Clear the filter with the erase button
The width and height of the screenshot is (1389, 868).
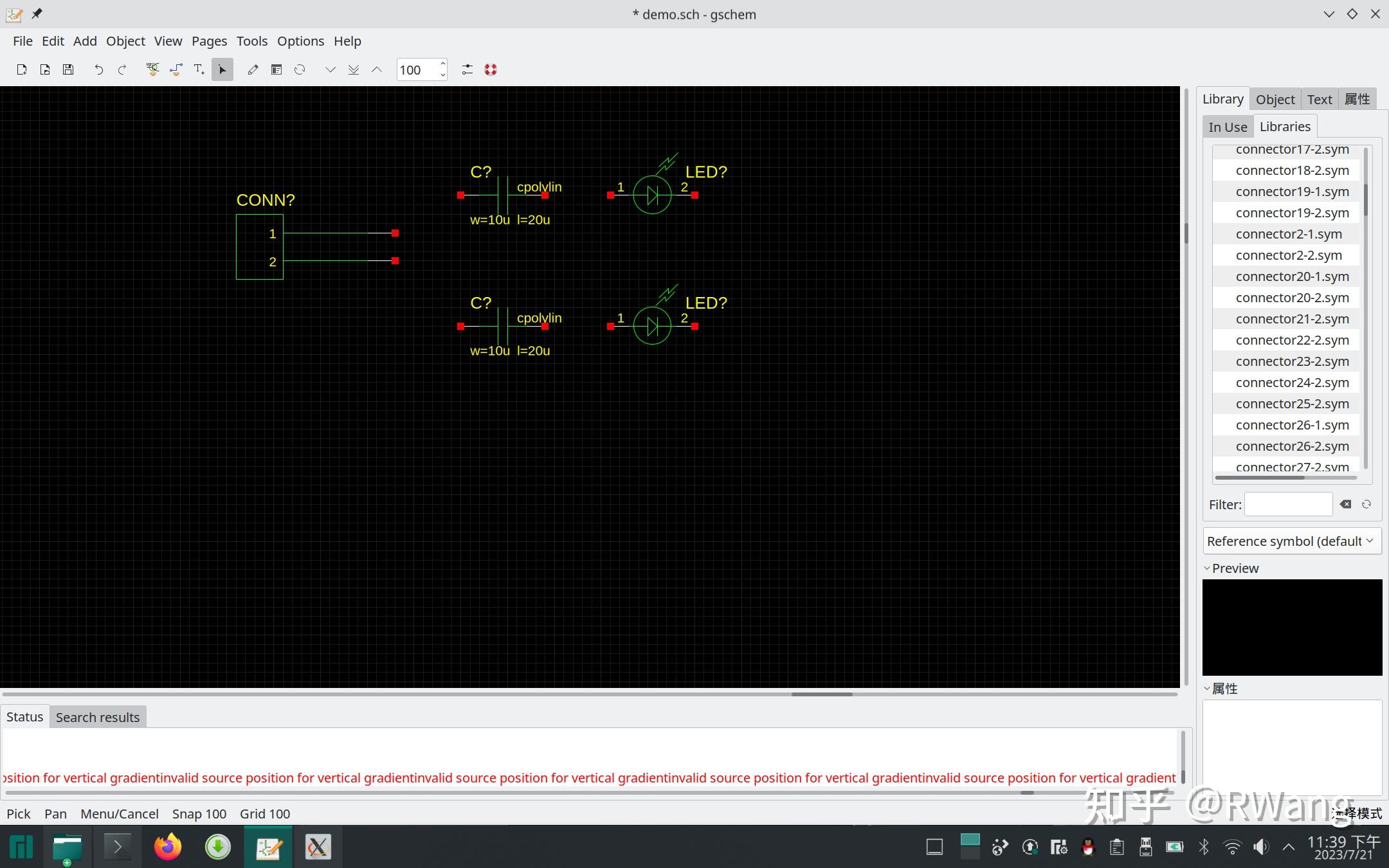click(1345, 504)
